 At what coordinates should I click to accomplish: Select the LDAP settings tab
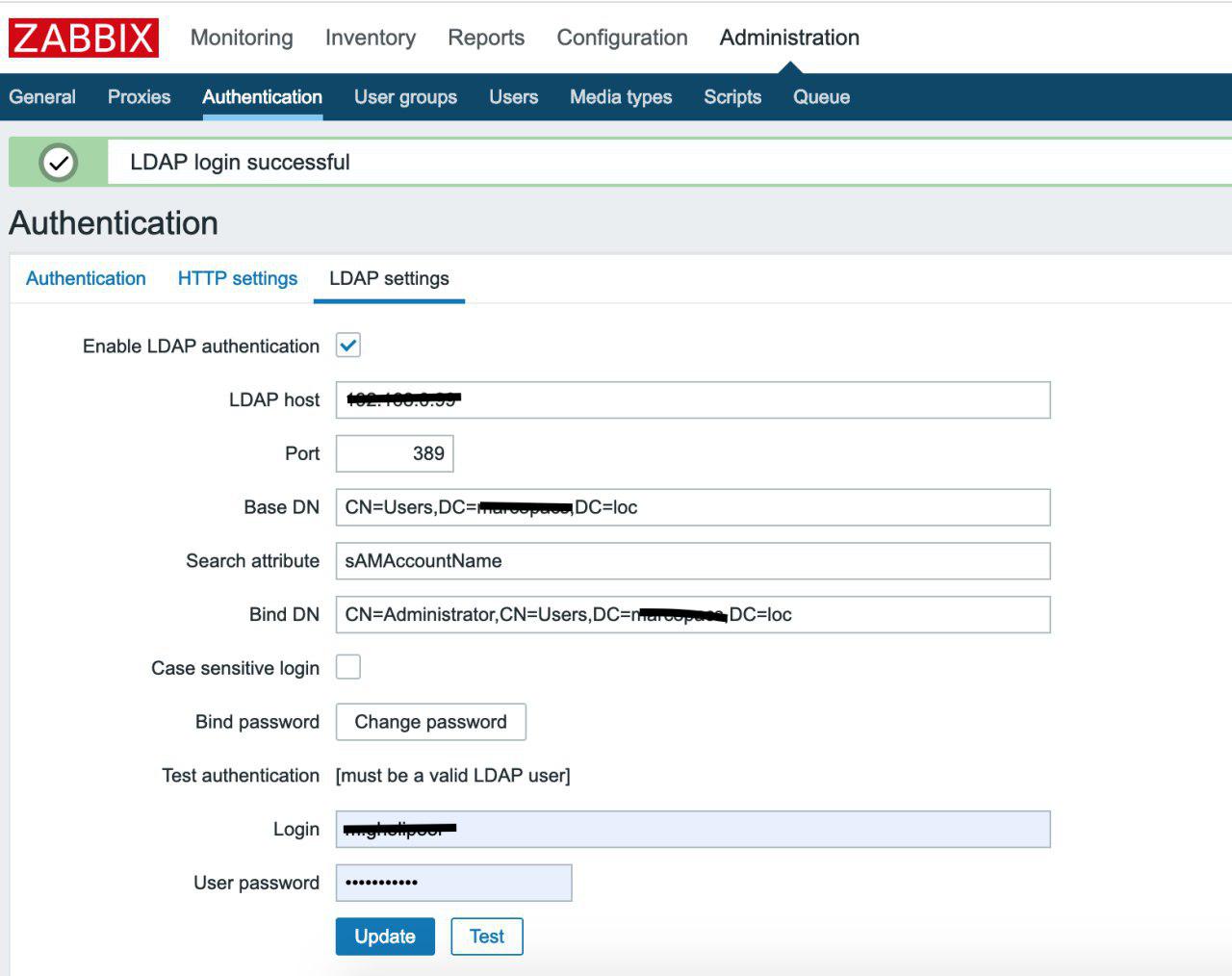pyautogui.click(x=389, y=278)
